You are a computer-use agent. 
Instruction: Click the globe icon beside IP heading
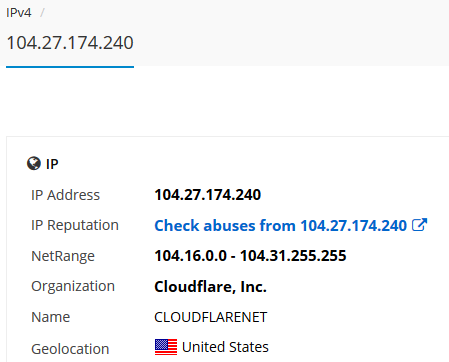coord(34,164)
